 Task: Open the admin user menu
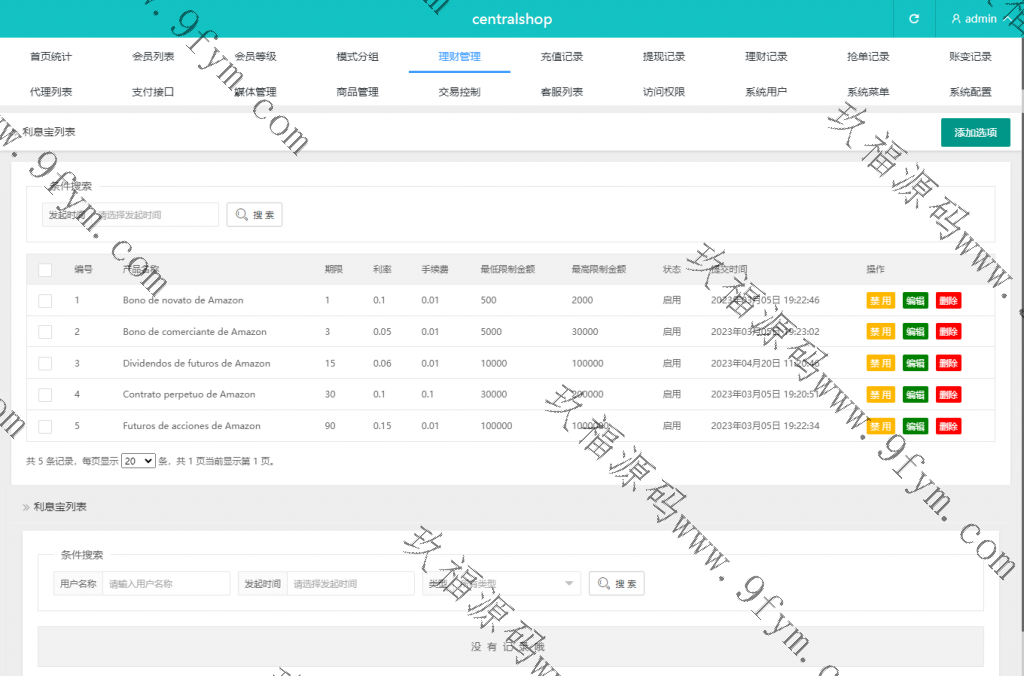point(974,19)
